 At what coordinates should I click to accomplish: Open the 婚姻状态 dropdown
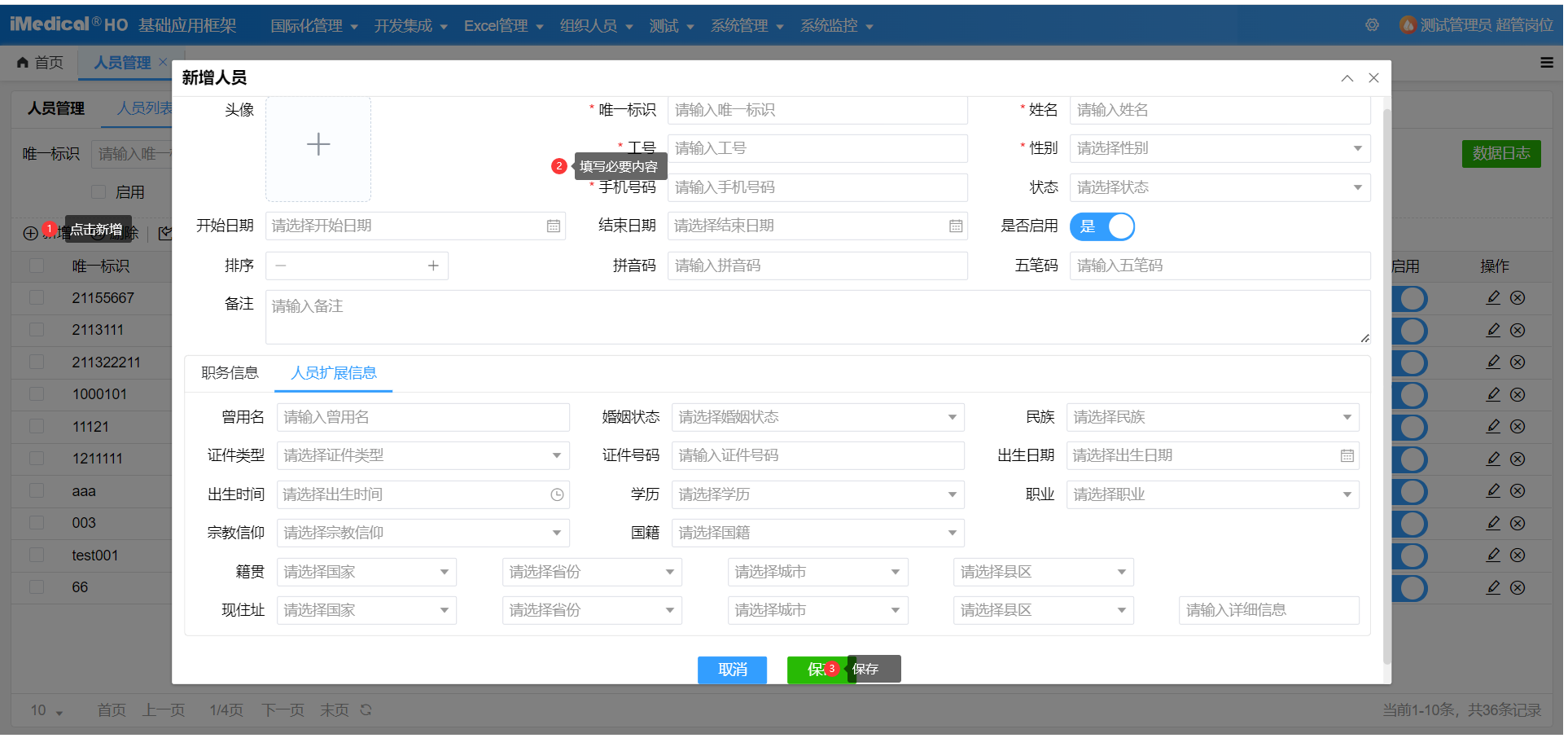click(817, 417)
